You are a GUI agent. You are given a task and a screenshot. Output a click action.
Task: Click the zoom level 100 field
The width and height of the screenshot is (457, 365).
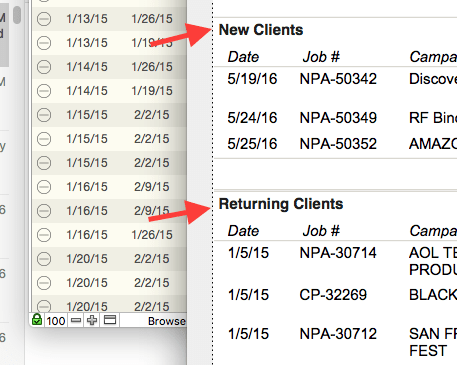pos(56,321)
